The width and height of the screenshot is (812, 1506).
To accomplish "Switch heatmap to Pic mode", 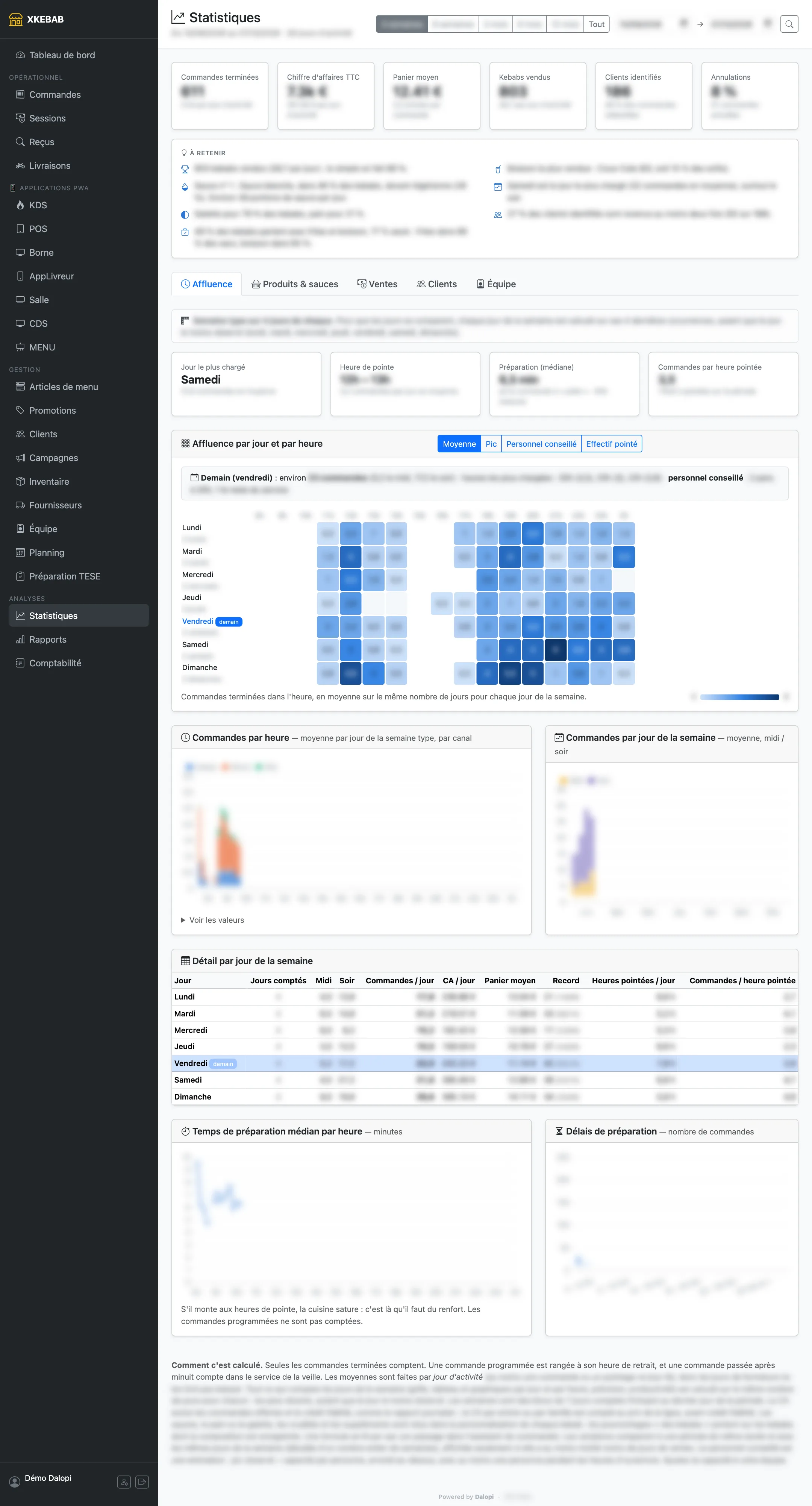I will click(491, 444).
